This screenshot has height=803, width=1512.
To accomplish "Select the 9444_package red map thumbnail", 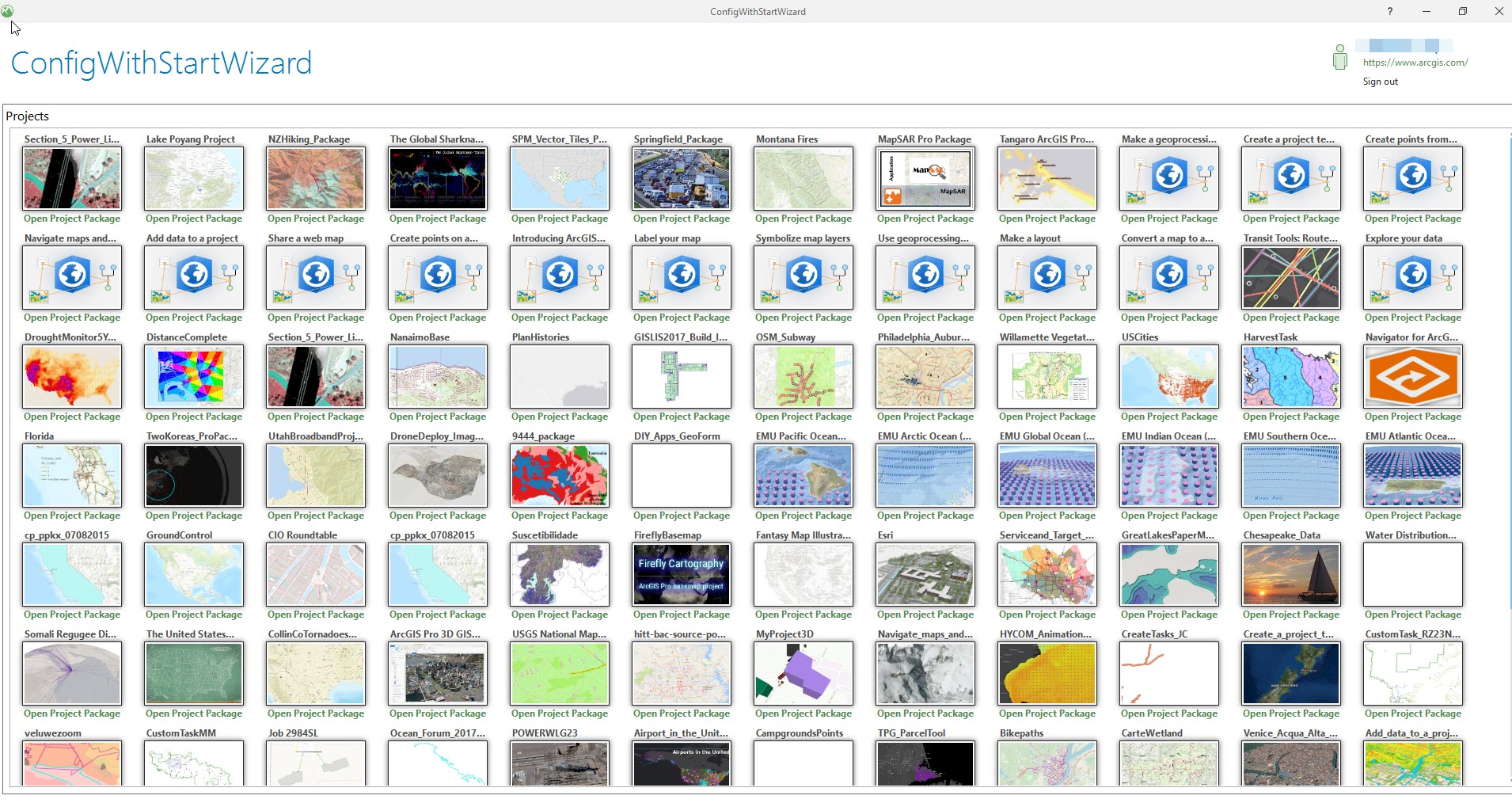I will (x=560, y=475).
